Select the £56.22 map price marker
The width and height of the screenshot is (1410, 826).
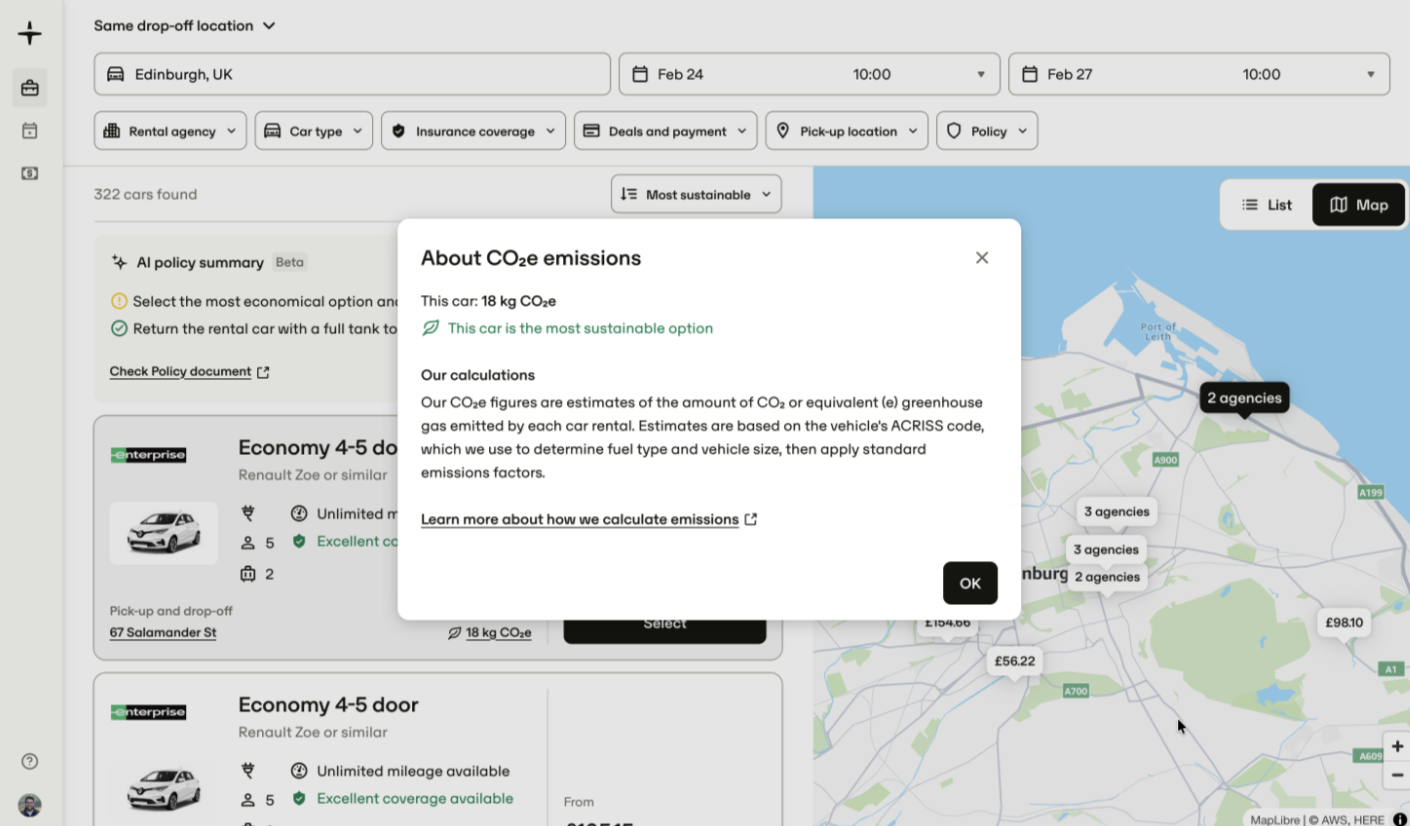(1015, 661)
